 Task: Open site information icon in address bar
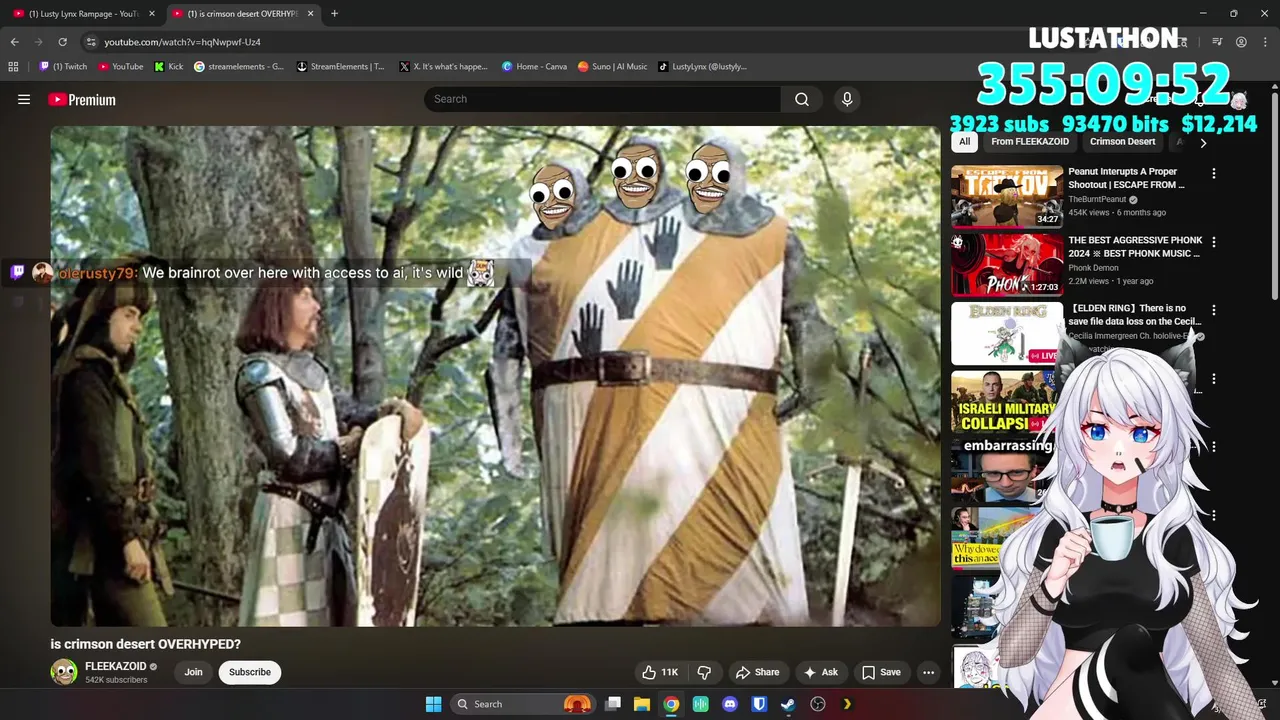point(91,42)
